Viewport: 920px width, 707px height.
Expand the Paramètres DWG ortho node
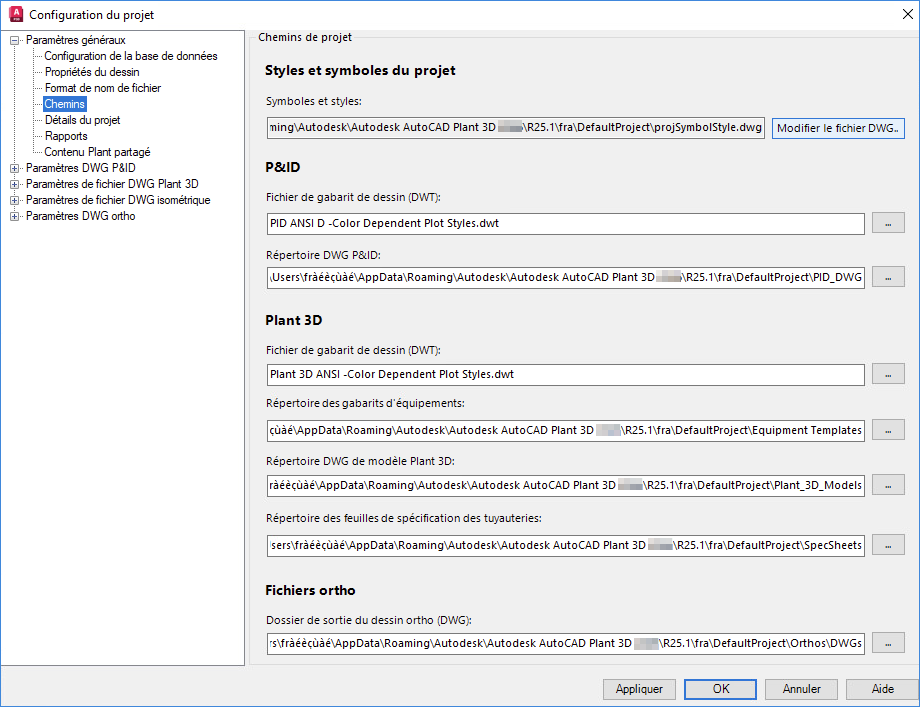pos(15,216)
